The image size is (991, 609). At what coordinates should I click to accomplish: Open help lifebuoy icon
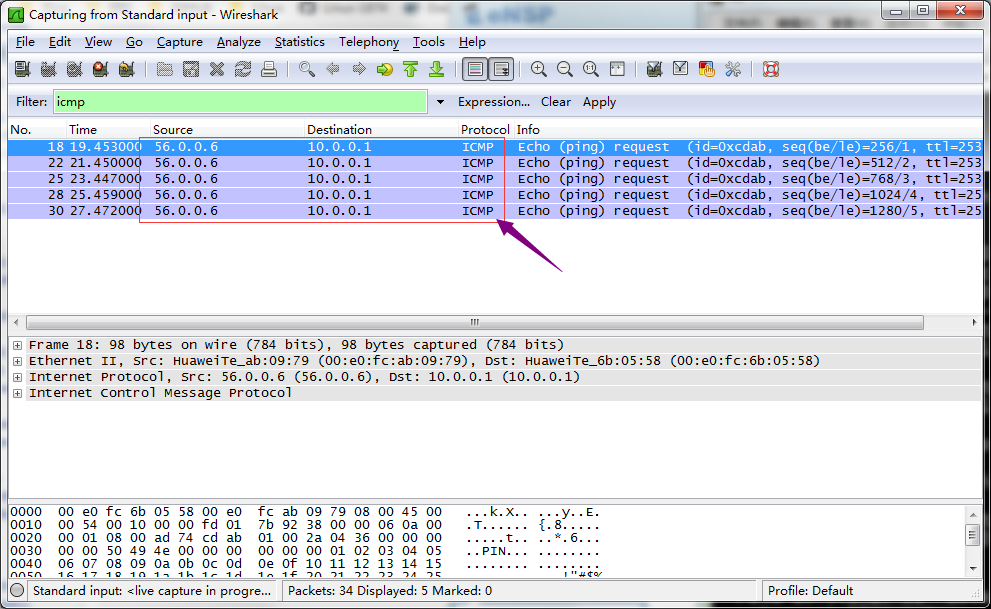pos(770,69)
